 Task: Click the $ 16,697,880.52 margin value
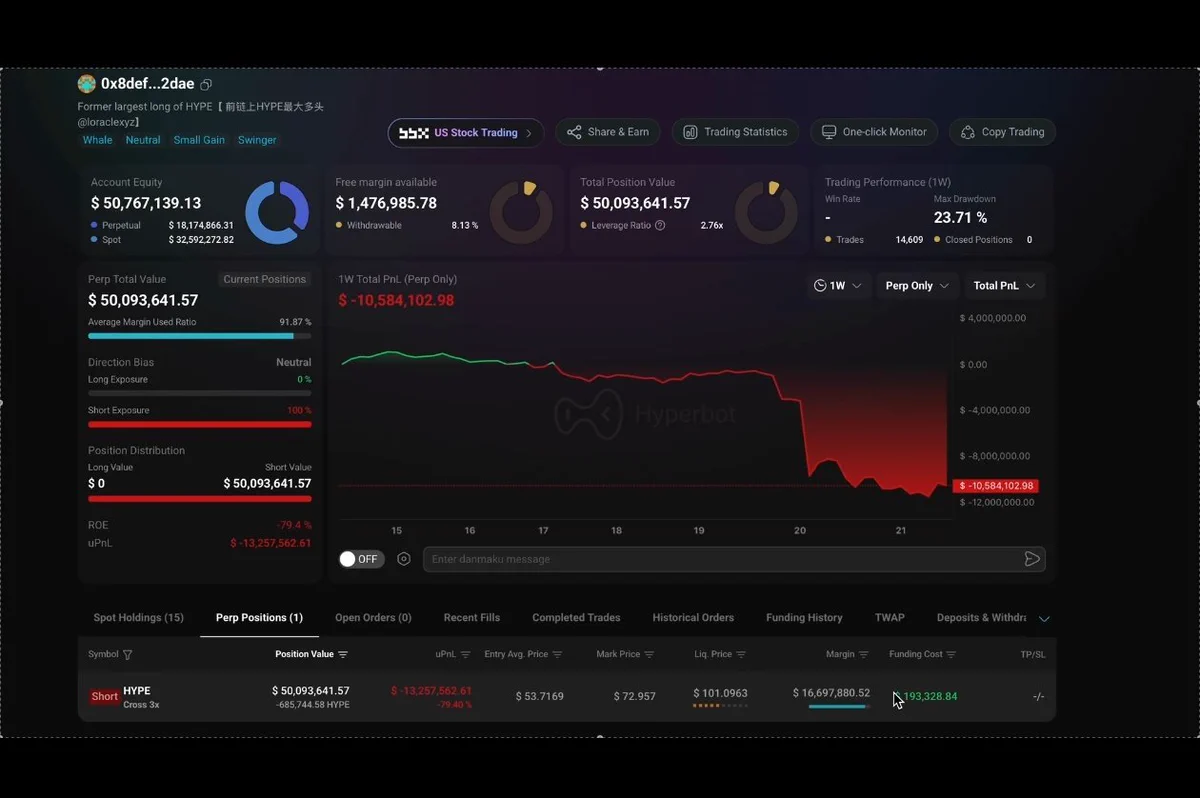(x=831, y=693)
